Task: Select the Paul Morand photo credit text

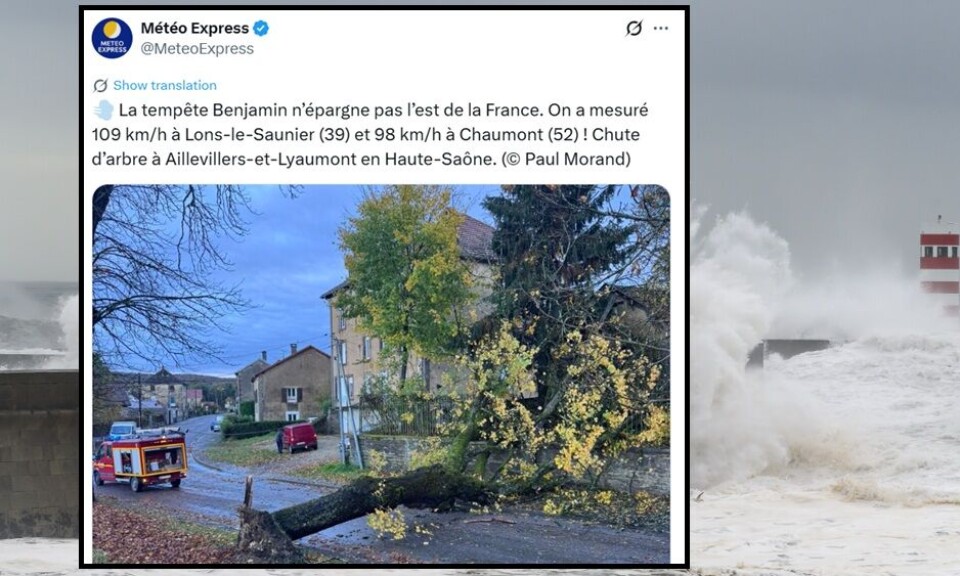Action: click(566, 159)
